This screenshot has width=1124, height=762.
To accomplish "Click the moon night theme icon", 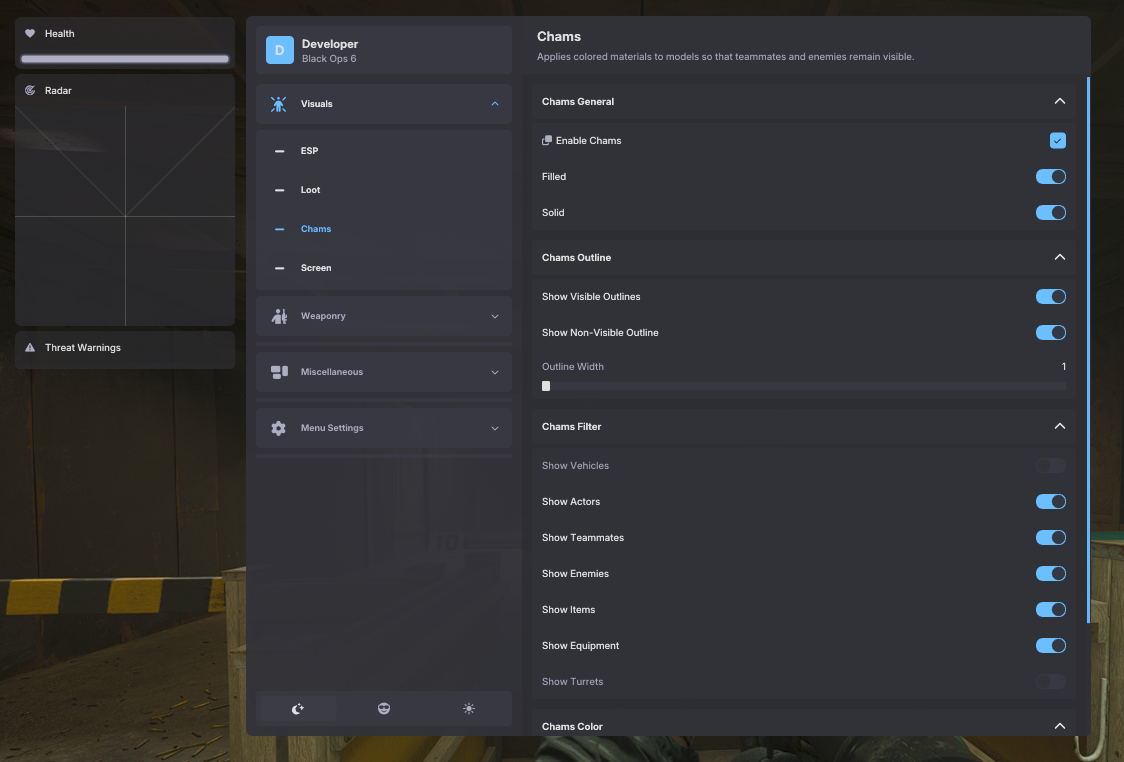I will 298,708.
